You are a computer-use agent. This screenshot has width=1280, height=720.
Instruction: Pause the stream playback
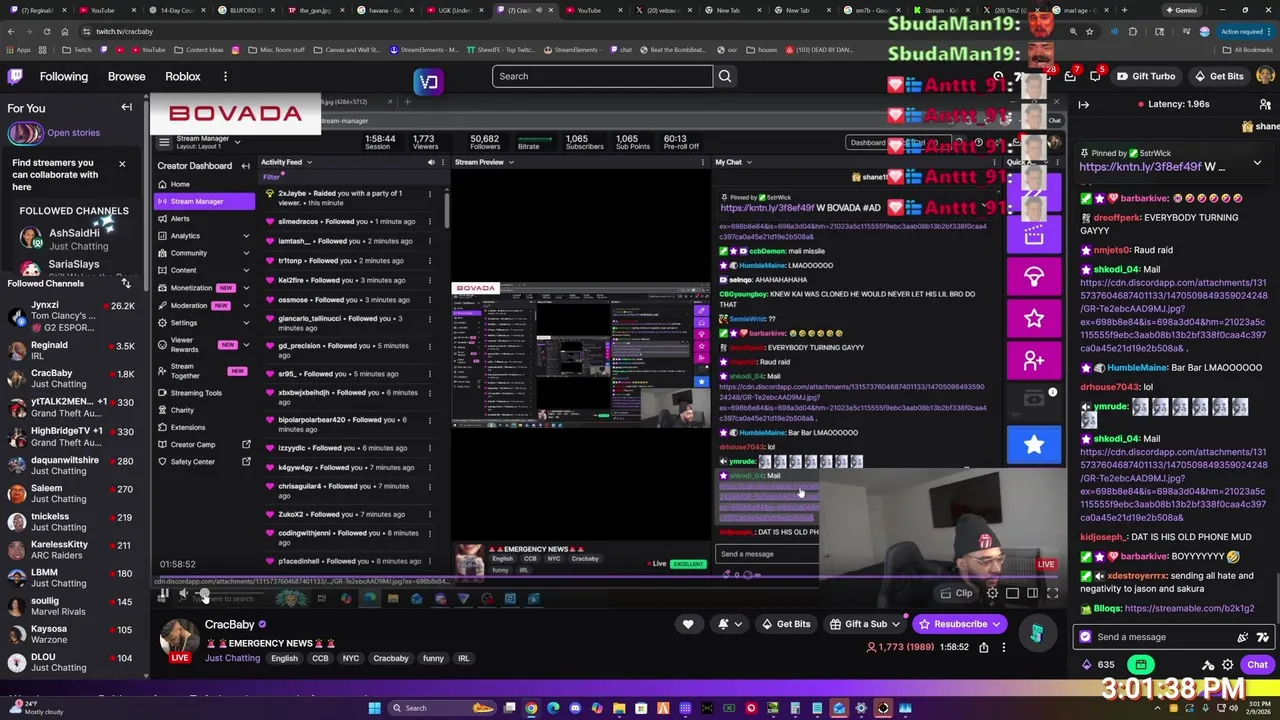(x=163, y=594)
